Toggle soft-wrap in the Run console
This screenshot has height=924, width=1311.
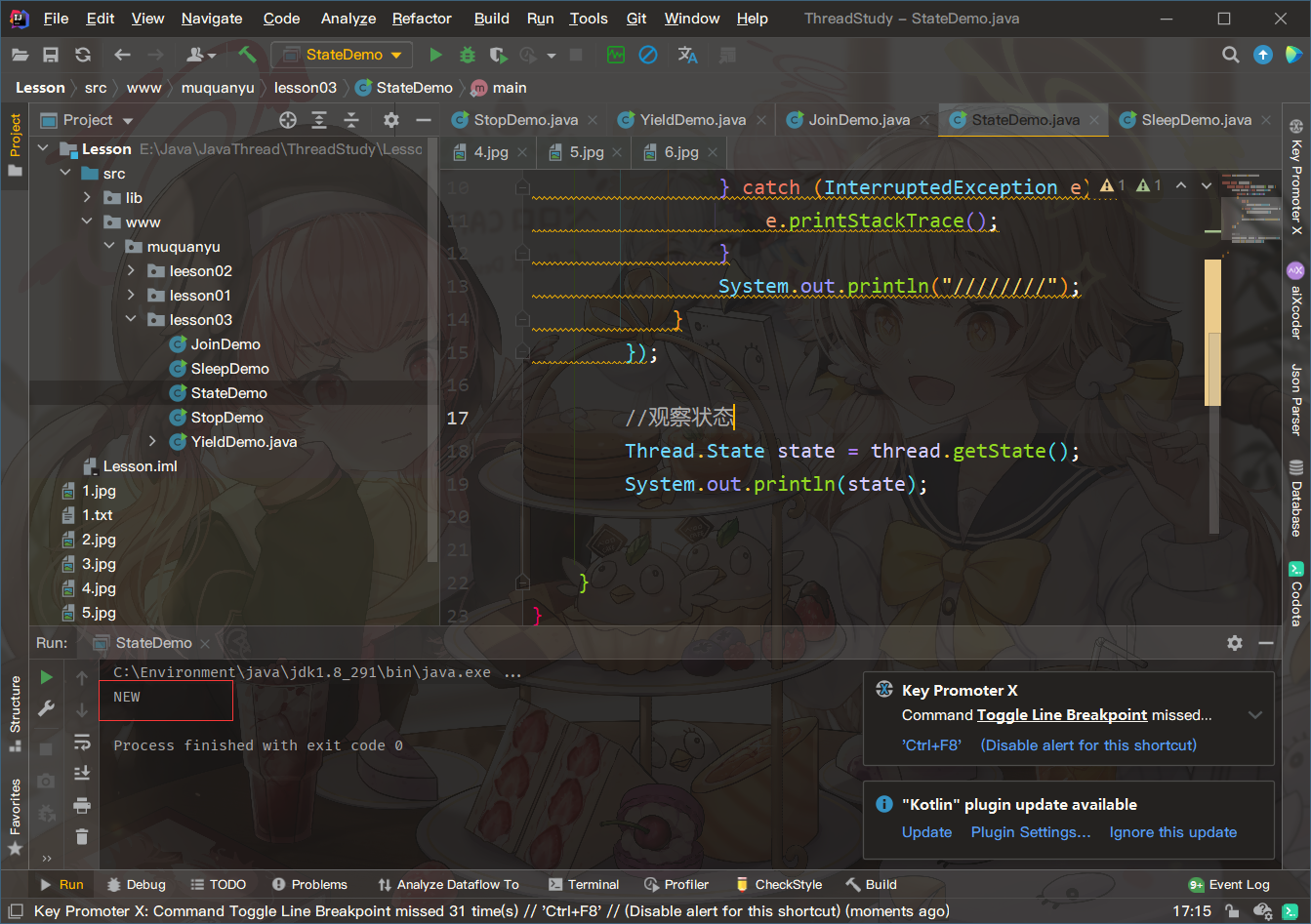[82, 743]
